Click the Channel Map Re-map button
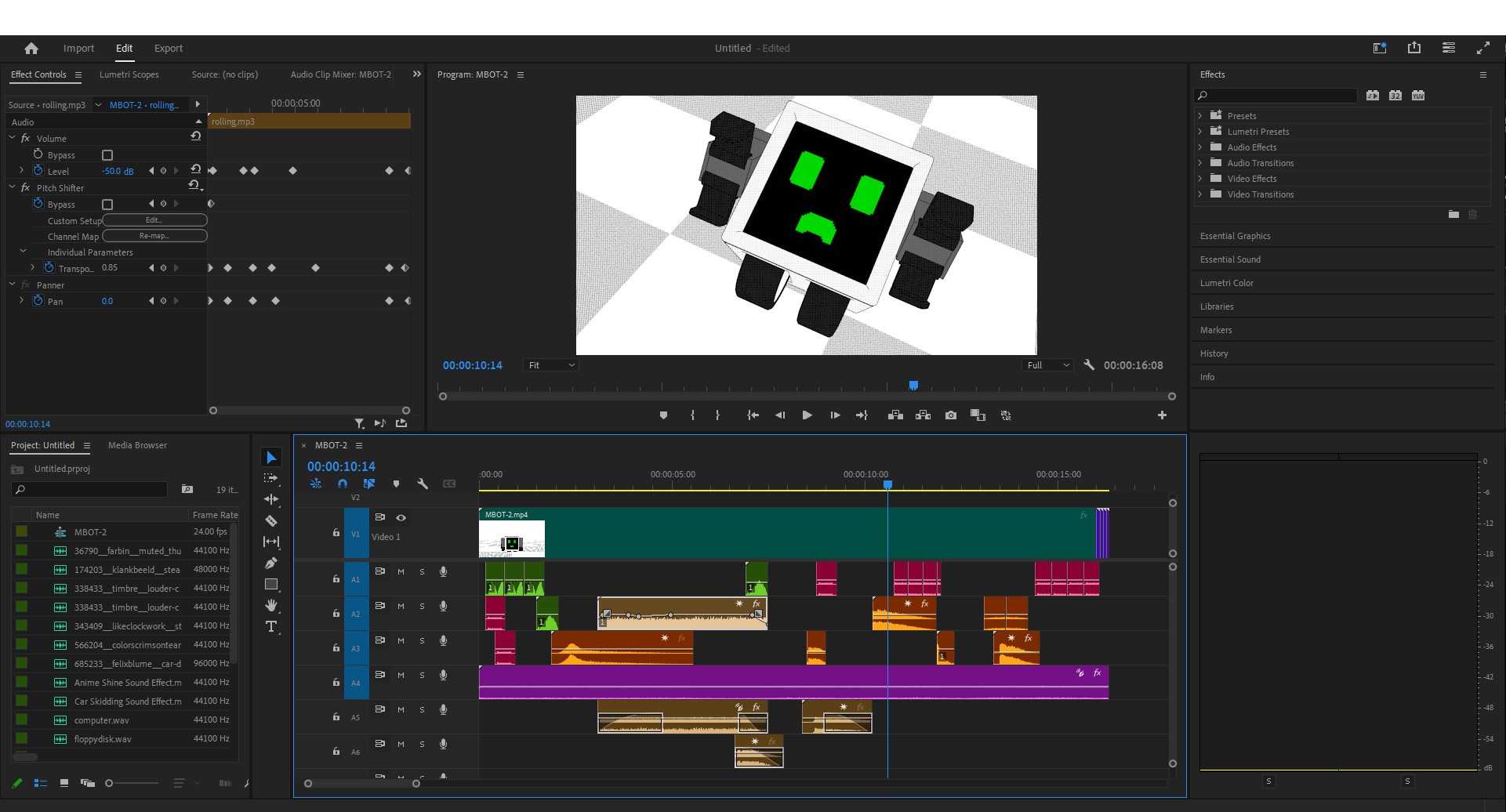This screenshot has width=1506, height=812. click(154, 236)
